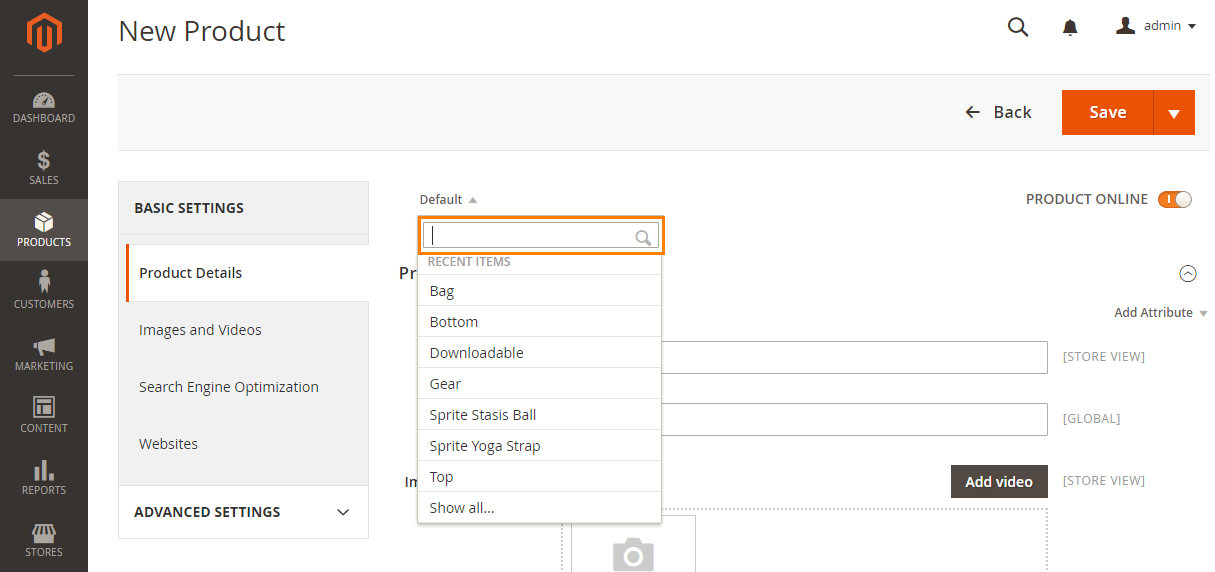Select Images and Videos tab
1215x572 pixels.
200,330
